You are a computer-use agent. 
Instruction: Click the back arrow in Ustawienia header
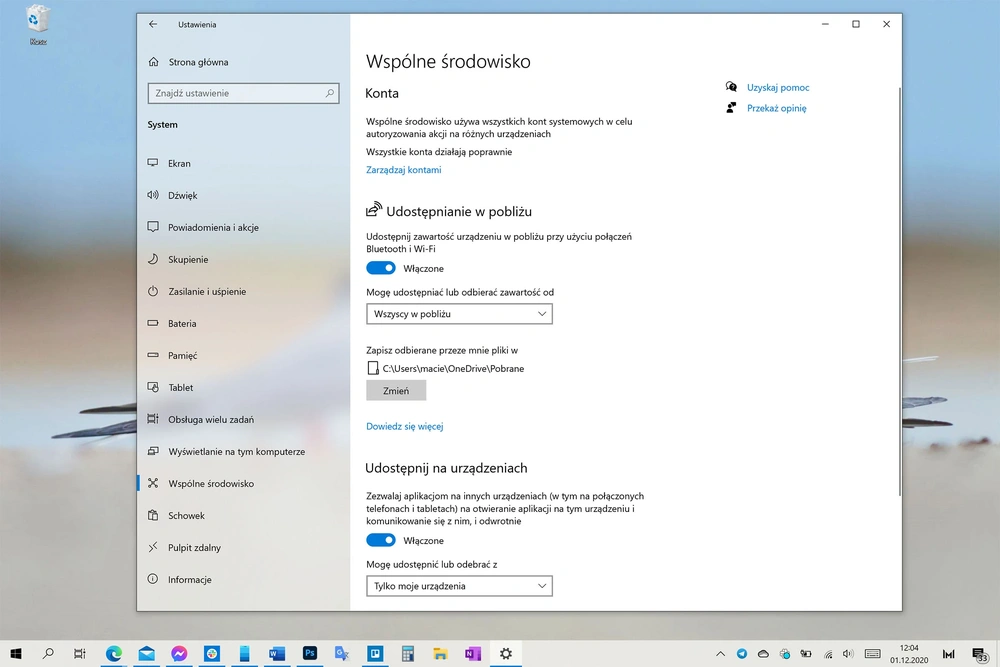pos(153,24)
